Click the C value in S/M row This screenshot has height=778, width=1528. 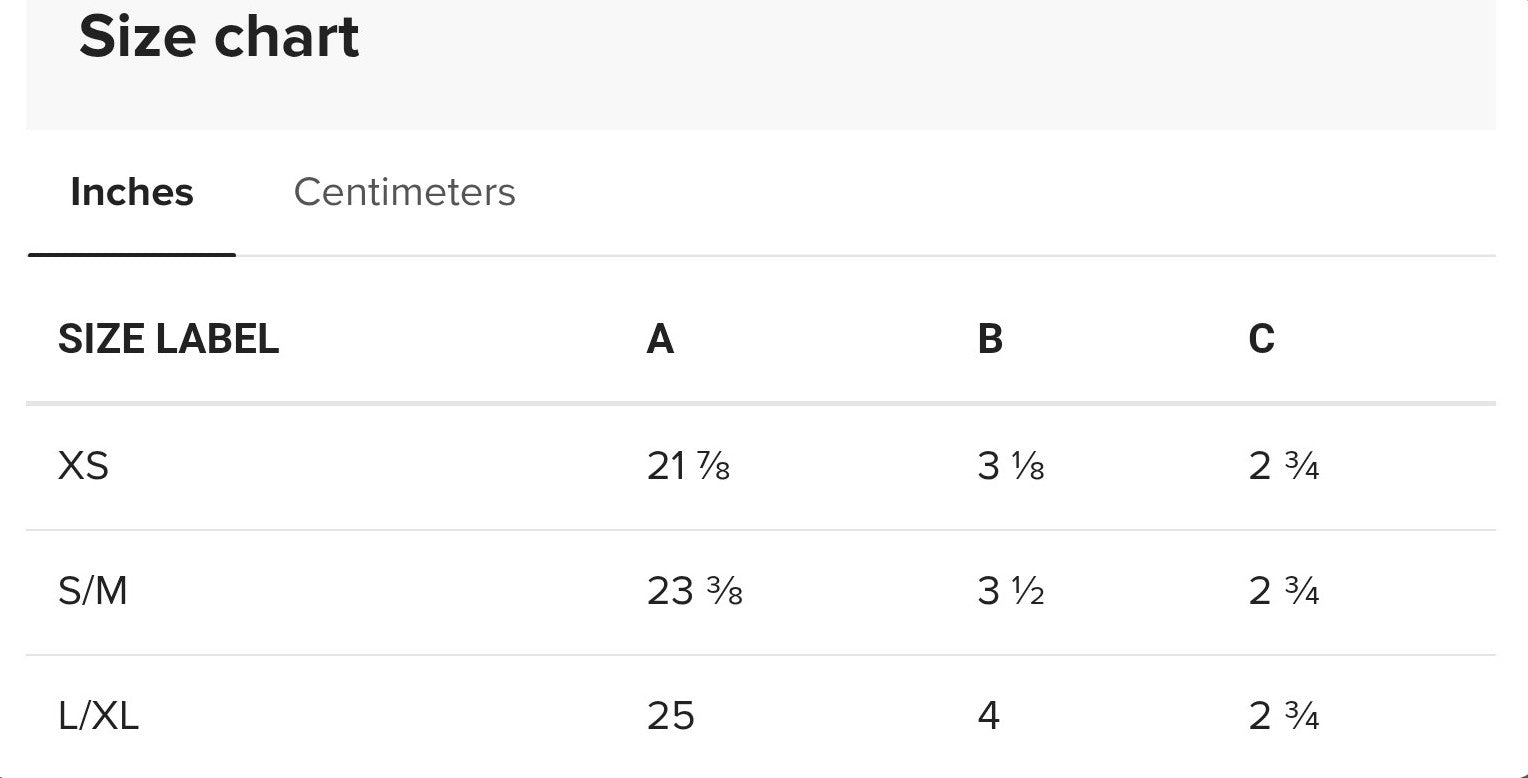pyautogui.click(x=1284, y=592)
